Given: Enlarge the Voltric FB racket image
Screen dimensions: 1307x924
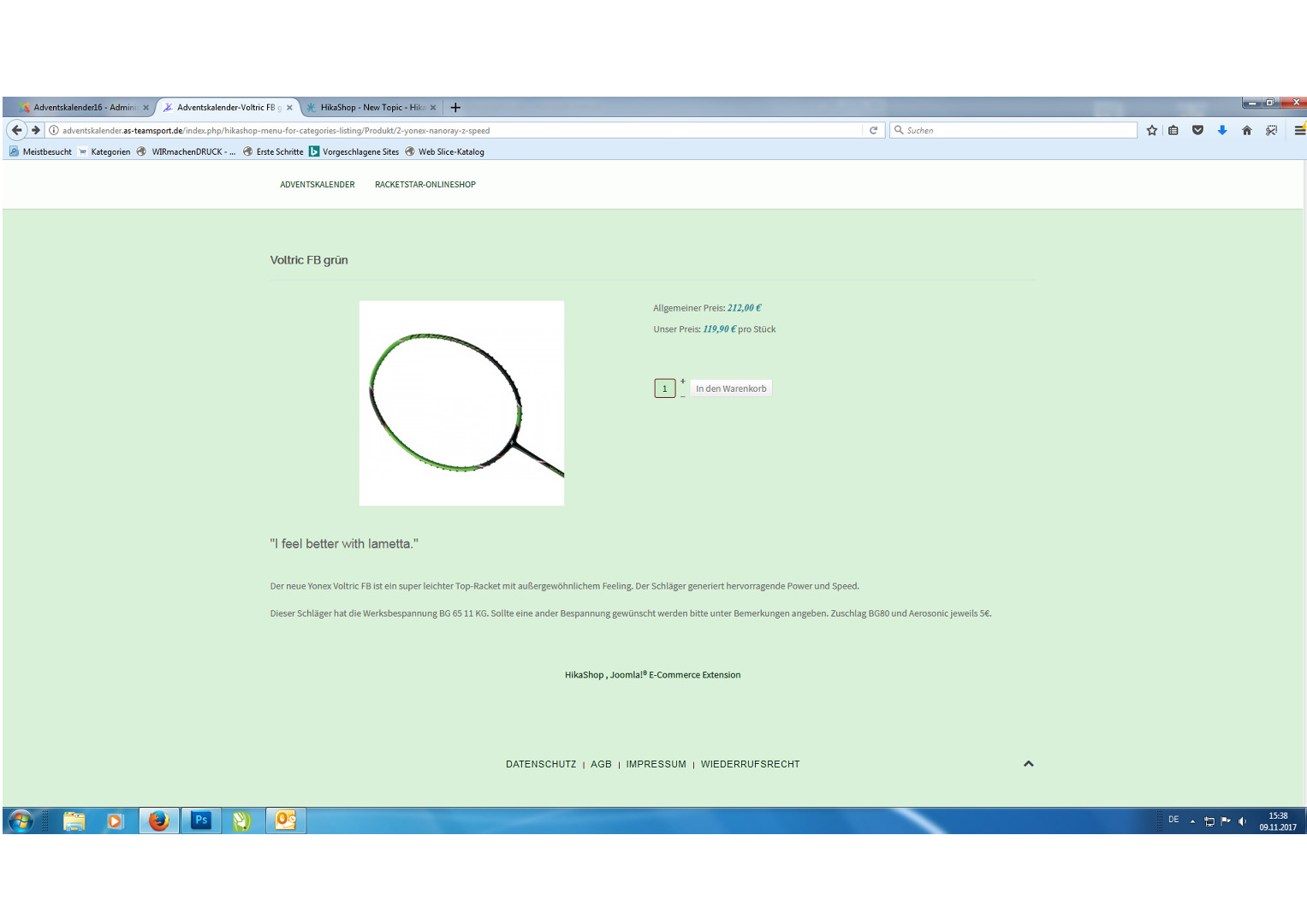Looking at the screenshot, I should pyautogui.click(x=461, y=403).
